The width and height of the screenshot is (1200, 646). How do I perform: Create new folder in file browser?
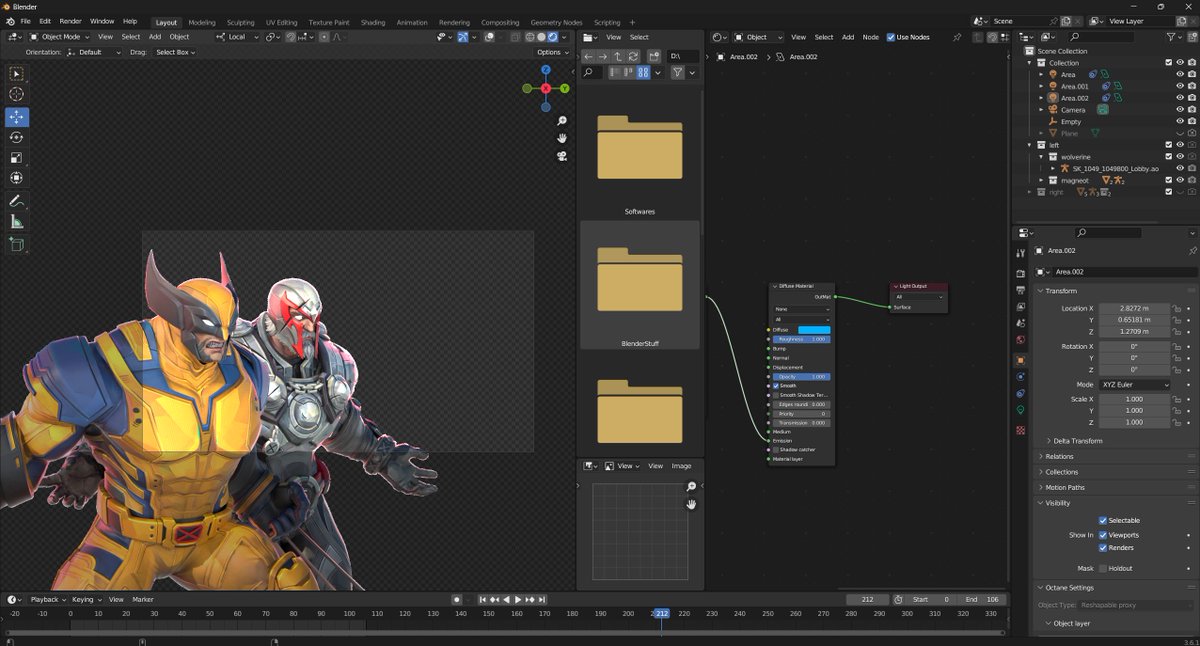tap(654, 56)
